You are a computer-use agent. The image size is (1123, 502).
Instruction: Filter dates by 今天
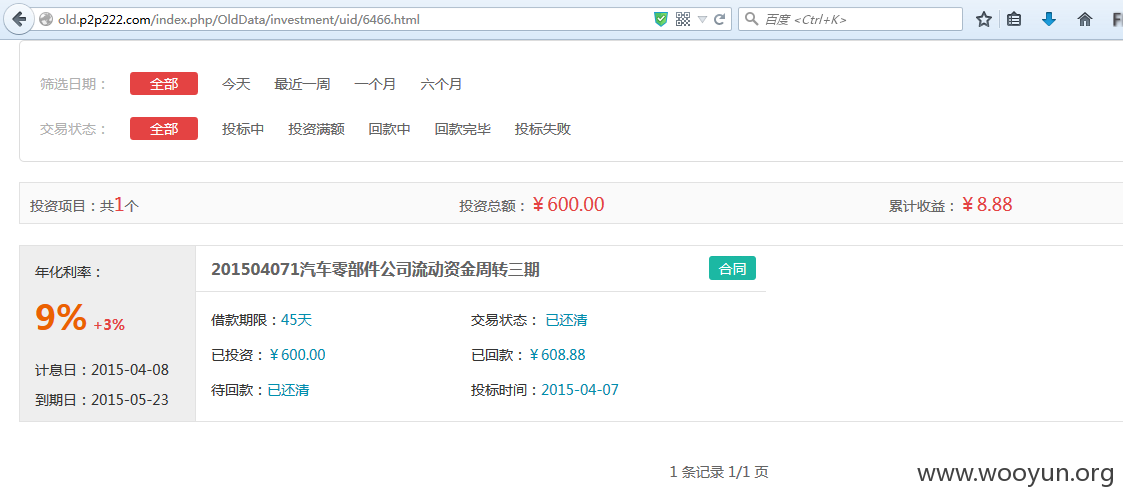coord(236,84)
